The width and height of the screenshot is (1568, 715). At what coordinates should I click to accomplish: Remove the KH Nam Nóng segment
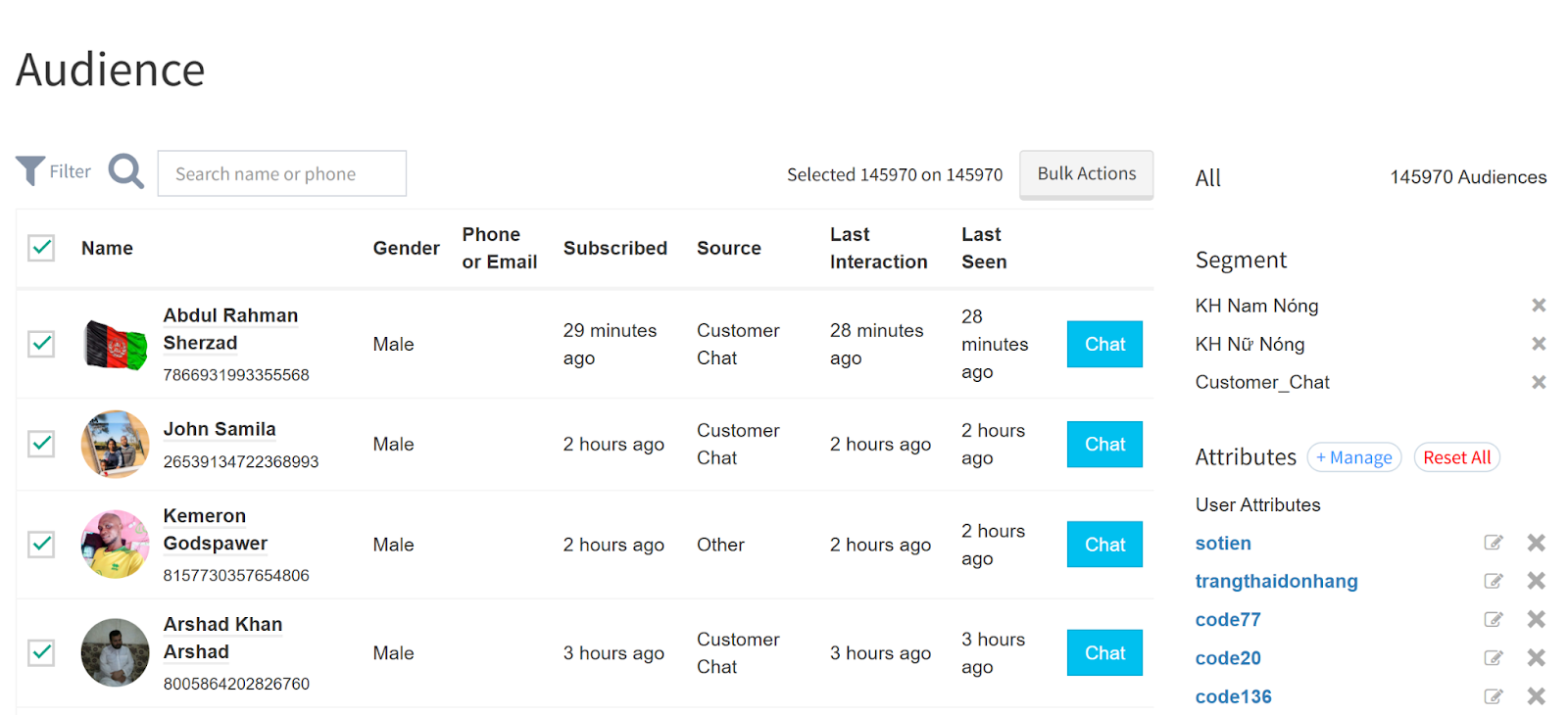click(x=1539, y=306)
